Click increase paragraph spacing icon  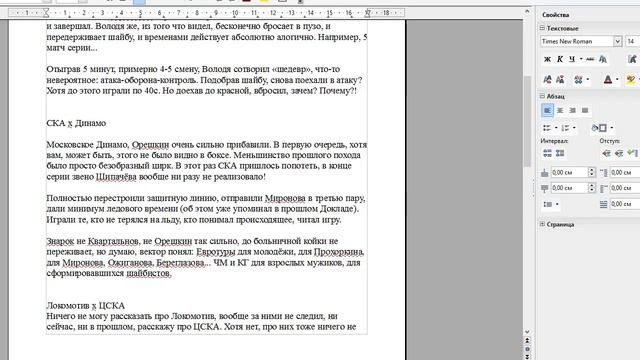[x=547, y=153]
